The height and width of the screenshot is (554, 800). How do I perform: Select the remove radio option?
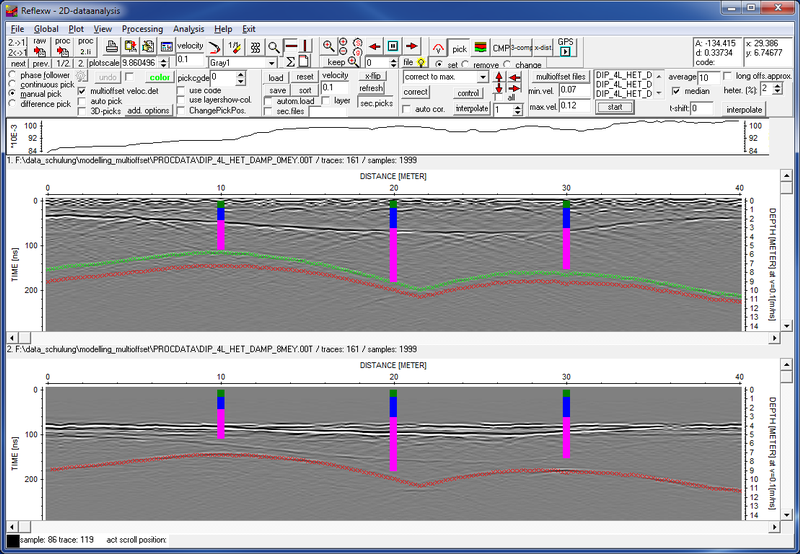(x=465, y=65)
